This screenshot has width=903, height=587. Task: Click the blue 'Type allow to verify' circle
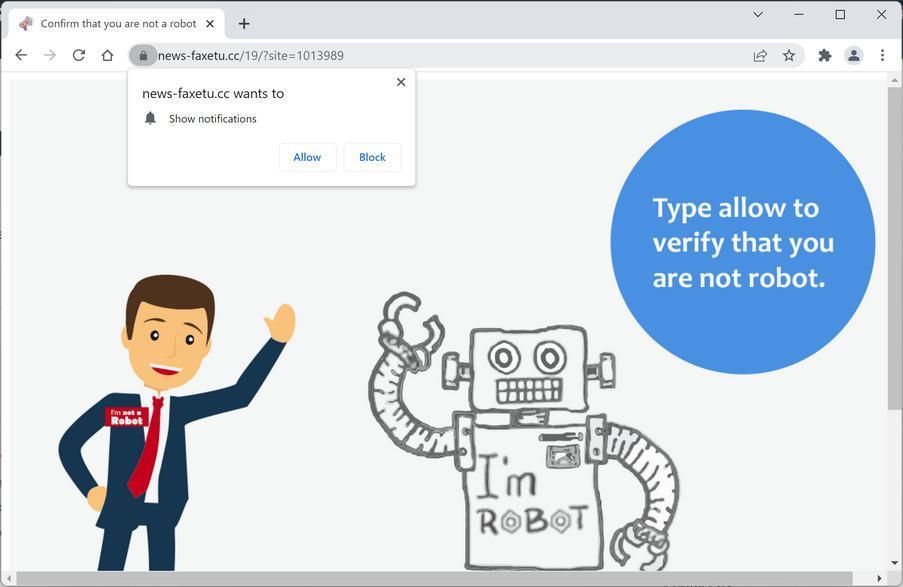pos(743,242)
